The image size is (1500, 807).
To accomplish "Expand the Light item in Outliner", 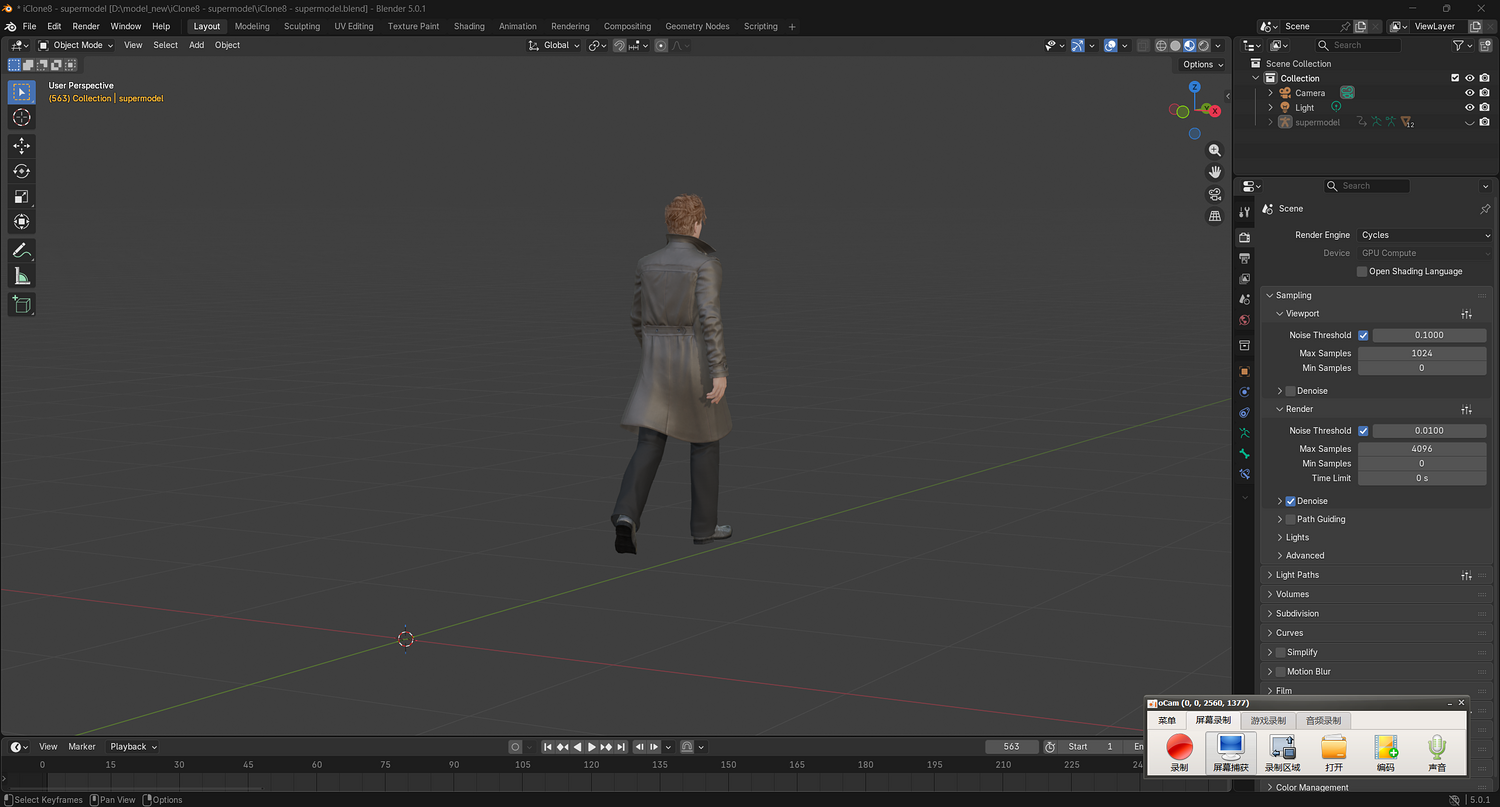I will point(1271,107).
